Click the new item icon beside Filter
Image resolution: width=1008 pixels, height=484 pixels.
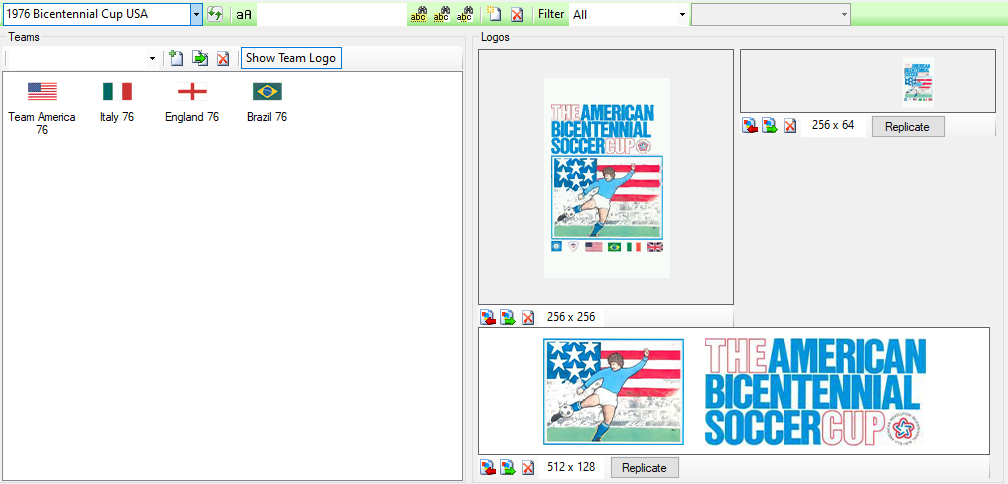point(494,13)
